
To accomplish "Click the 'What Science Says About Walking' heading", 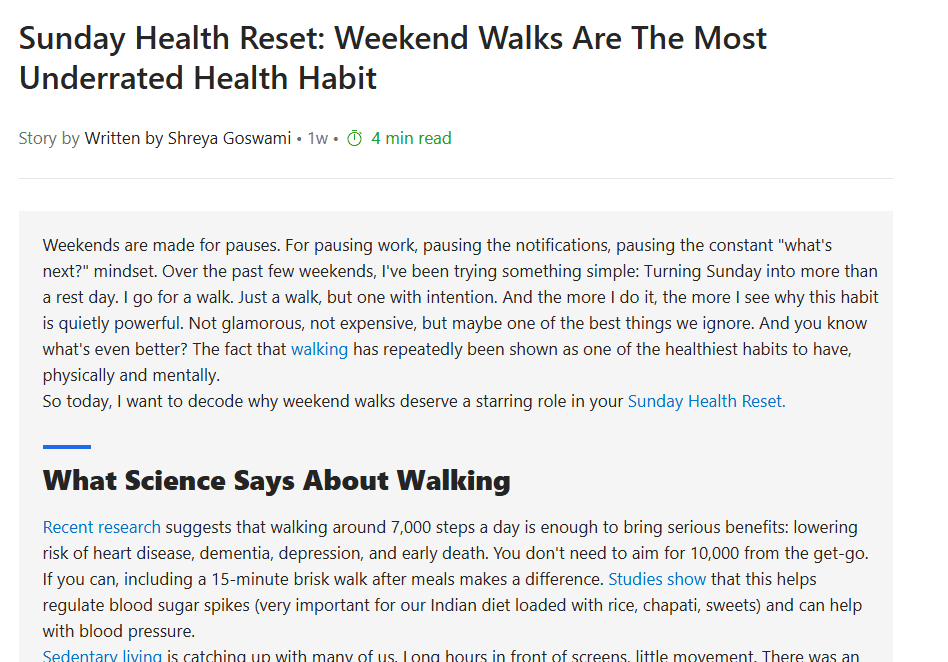I will coord(276,480).
